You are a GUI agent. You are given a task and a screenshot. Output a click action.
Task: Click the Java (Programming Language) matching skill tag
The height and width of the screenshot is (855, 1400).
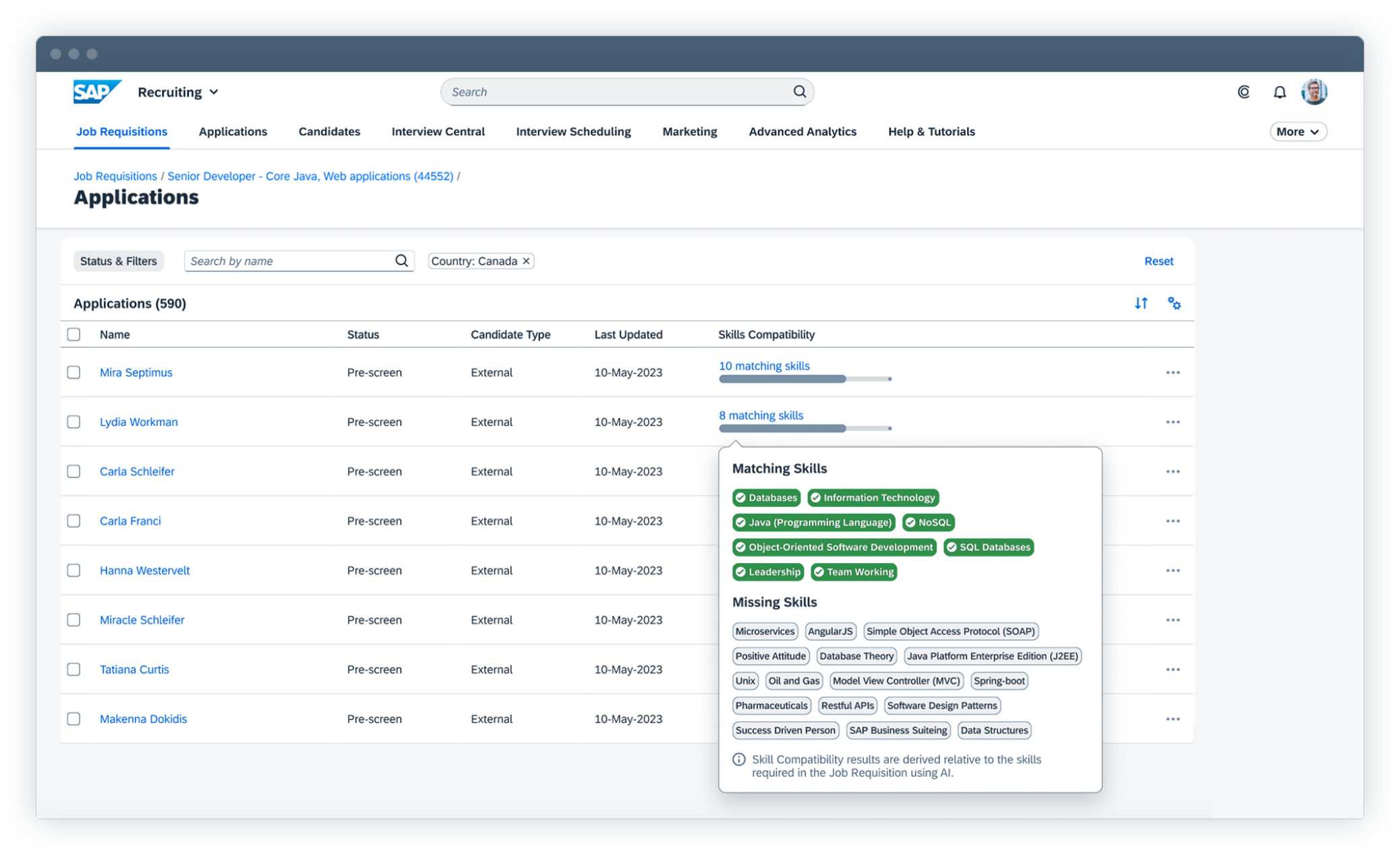pyautogui.click(x=813, y=523)
